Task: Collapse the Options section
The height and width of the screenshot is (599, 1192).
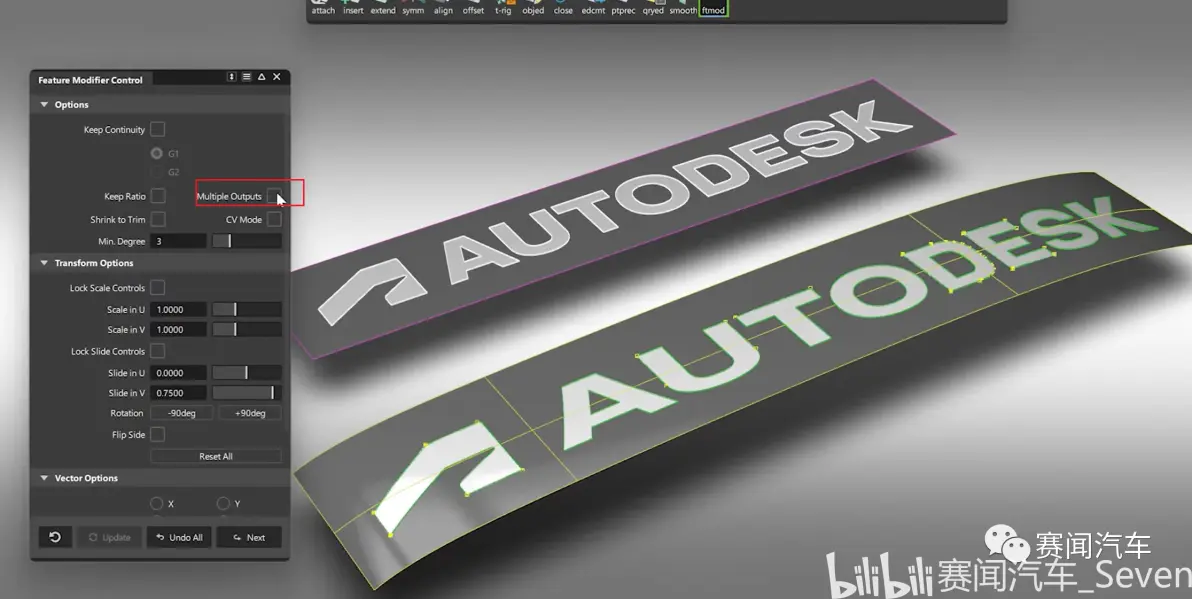Action: coord(44,104)
